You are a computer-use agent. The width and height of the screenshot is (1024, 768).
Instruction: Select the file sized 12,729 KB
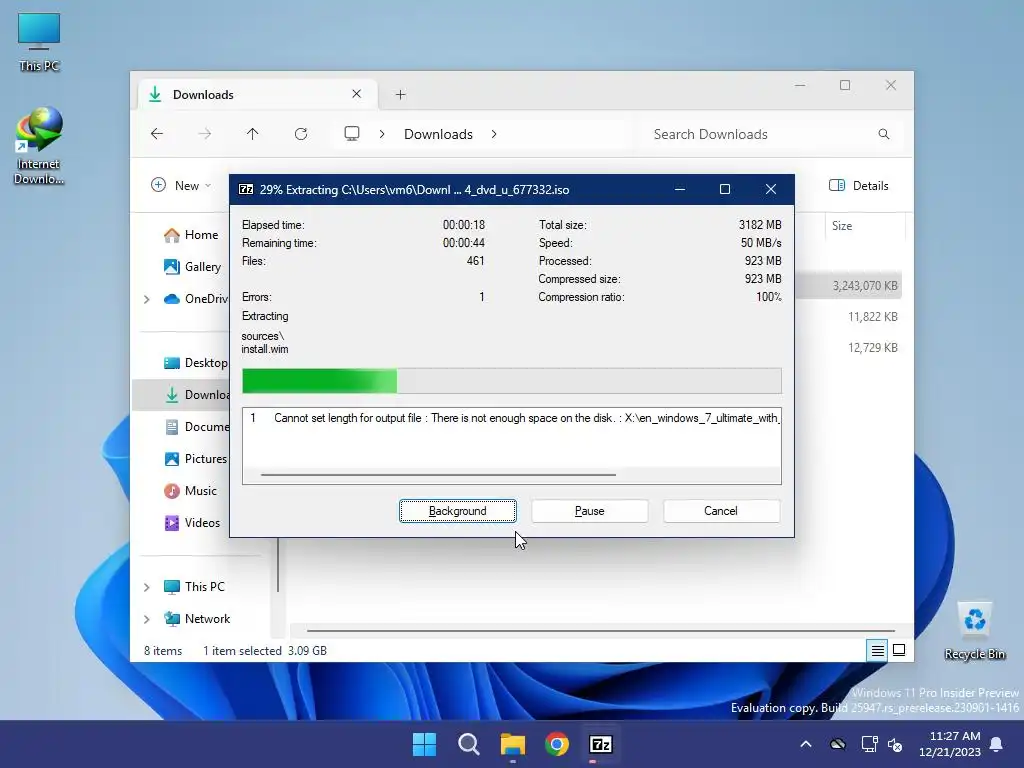tap(872, 347)
